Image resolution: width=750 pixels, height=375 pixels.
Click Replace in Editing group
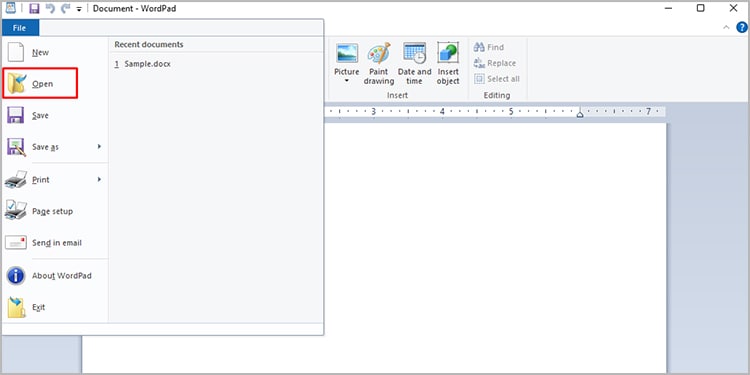click(x=495, y=63)
